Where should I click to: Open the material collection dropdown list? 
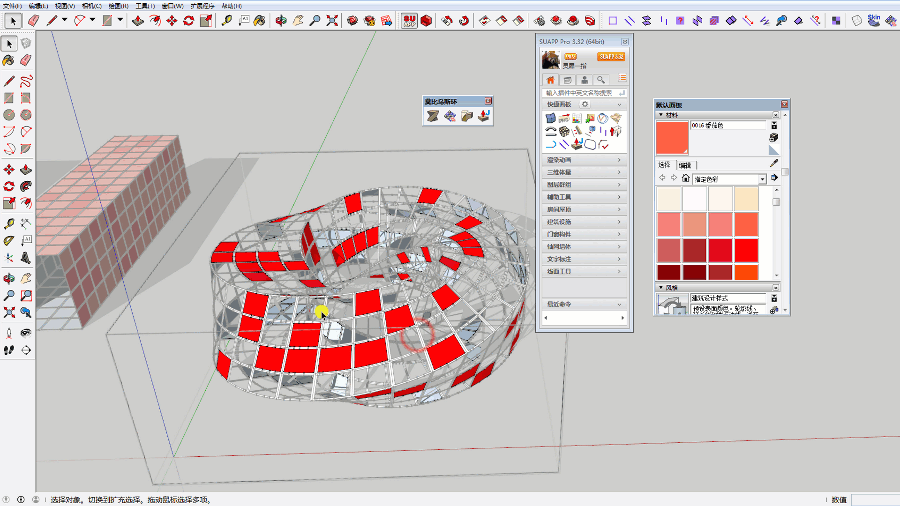(x=762, y=179)
